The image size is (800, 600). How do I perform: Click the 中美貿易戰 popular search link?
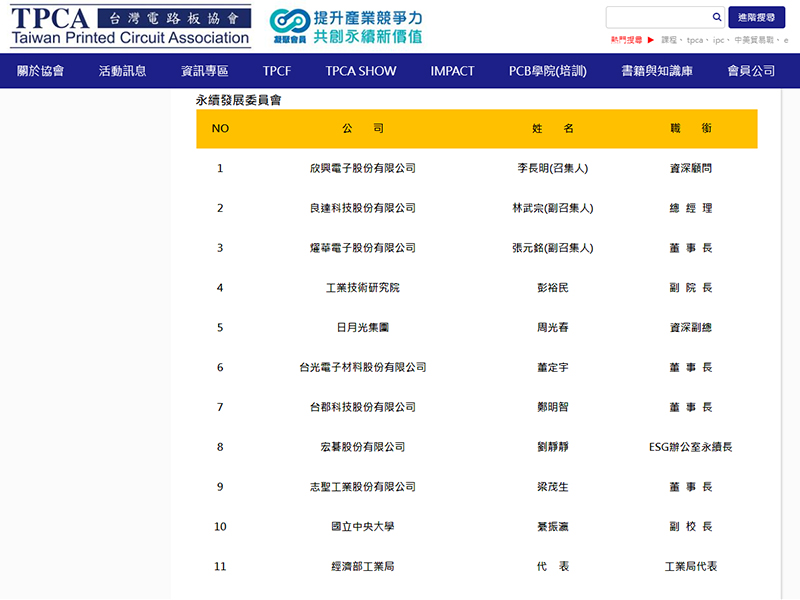[754, 40]
